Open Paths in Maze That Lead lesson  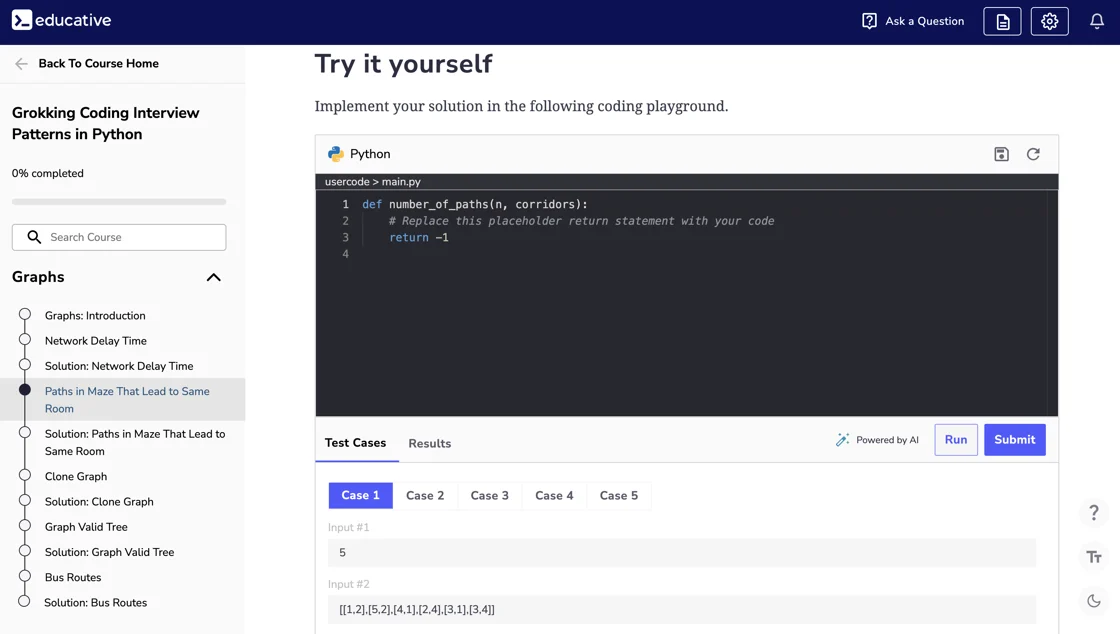click(127, 400)
